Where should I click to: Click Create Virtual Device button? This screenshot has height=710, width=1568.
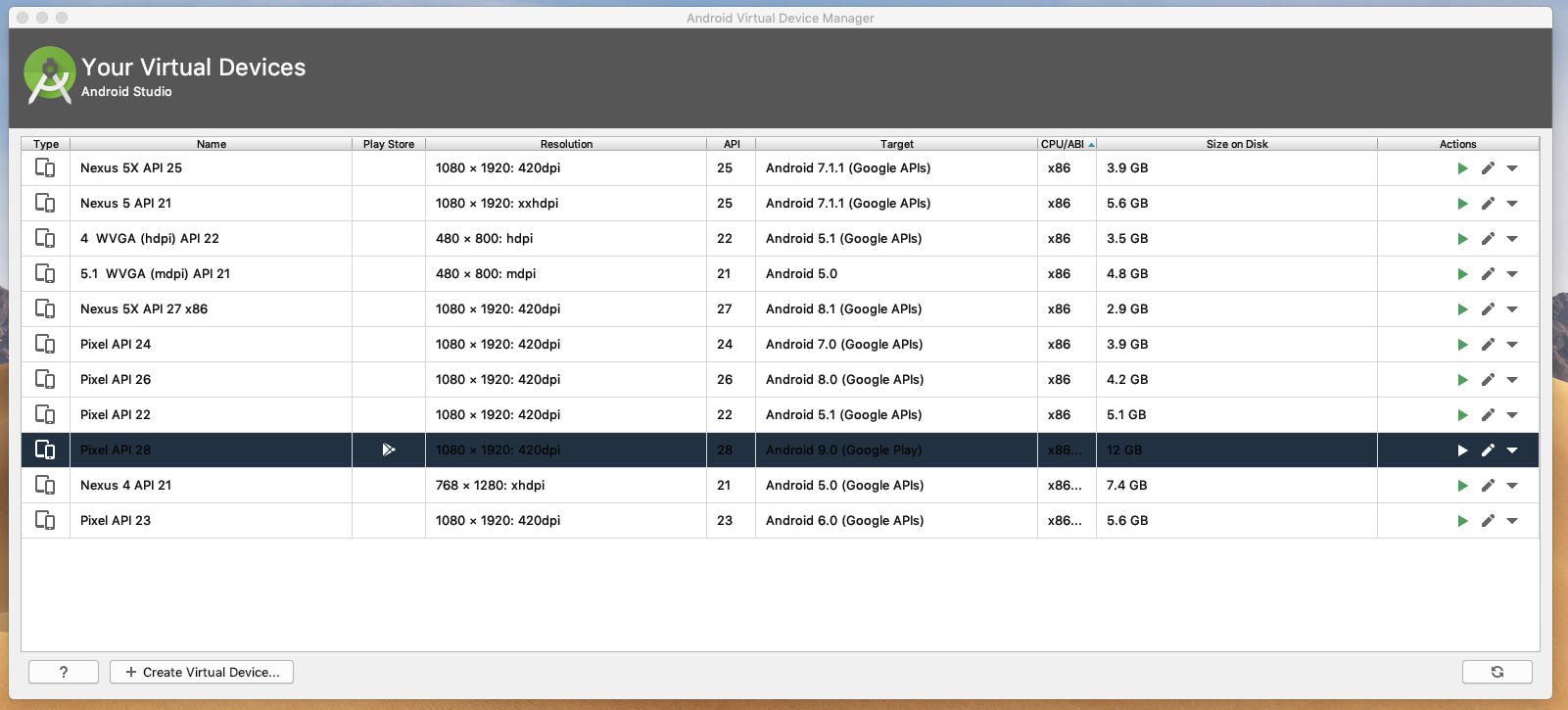(202, 672)
